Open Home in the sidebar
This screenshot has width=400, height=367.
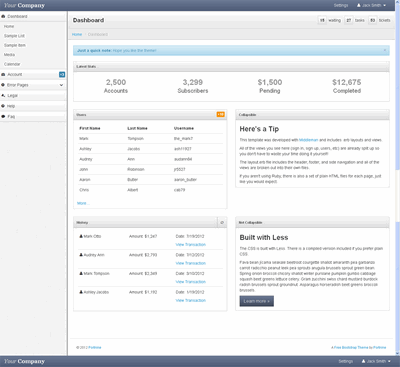pos(9,26)
